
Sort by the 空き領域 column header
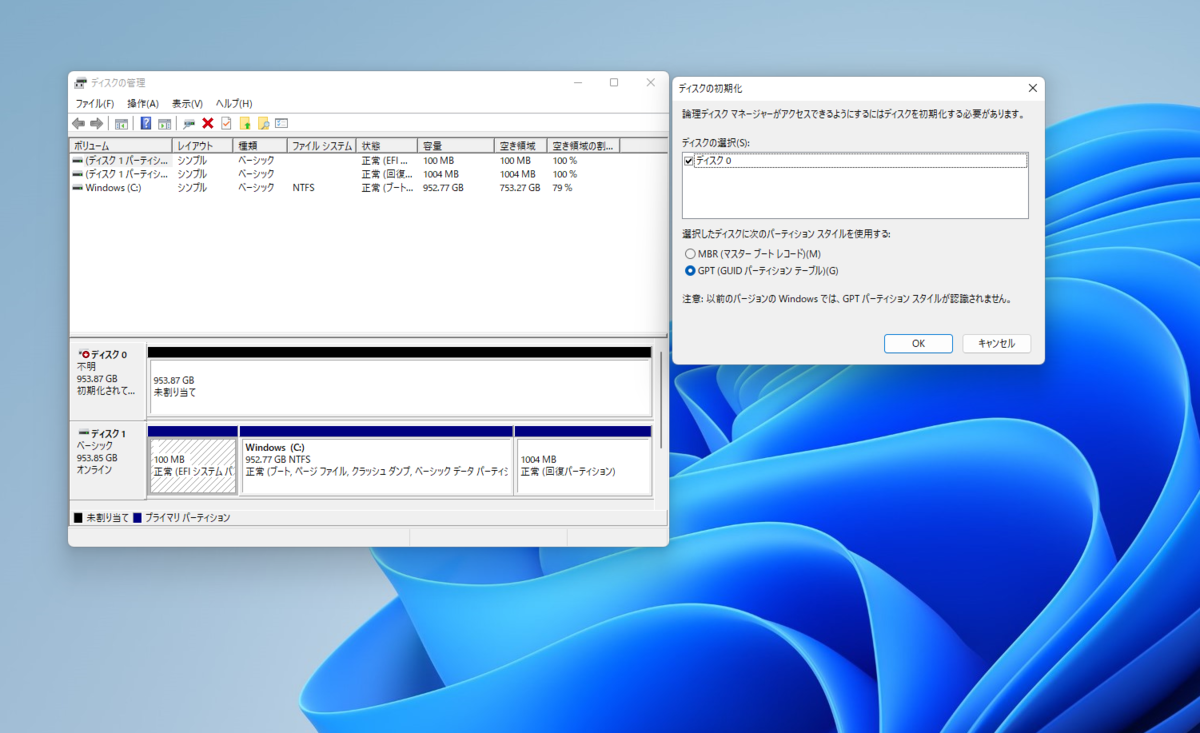coord(522,146)
